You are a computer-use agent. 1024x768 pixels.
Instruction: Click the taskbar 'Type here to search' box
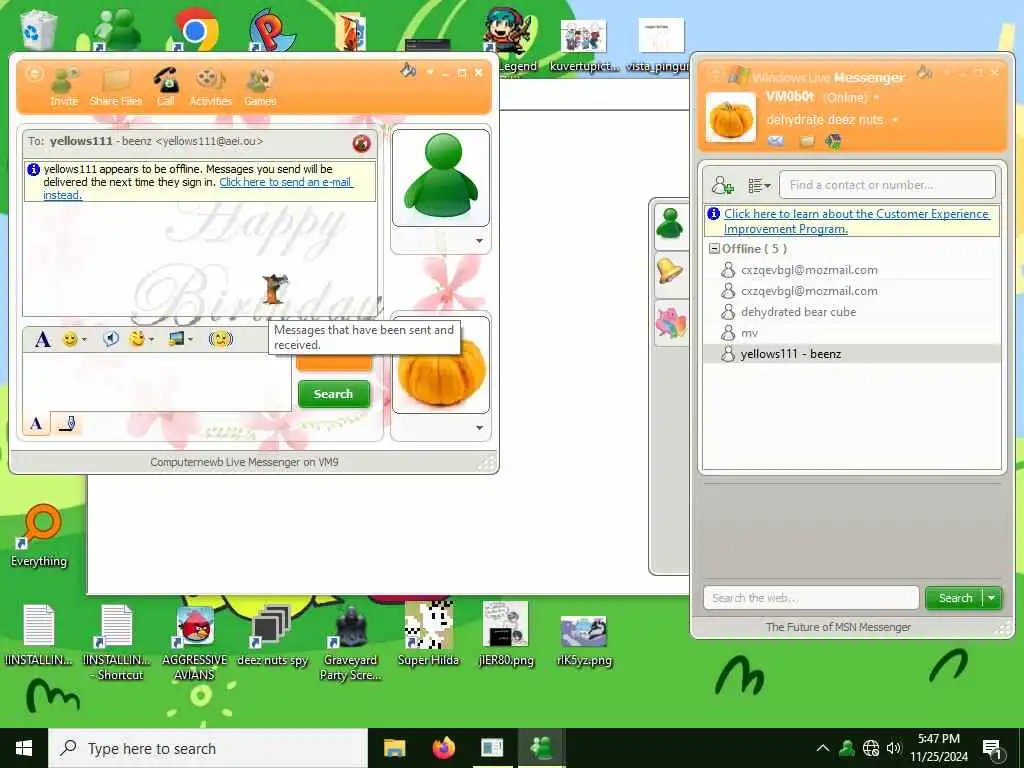(208, 748)
